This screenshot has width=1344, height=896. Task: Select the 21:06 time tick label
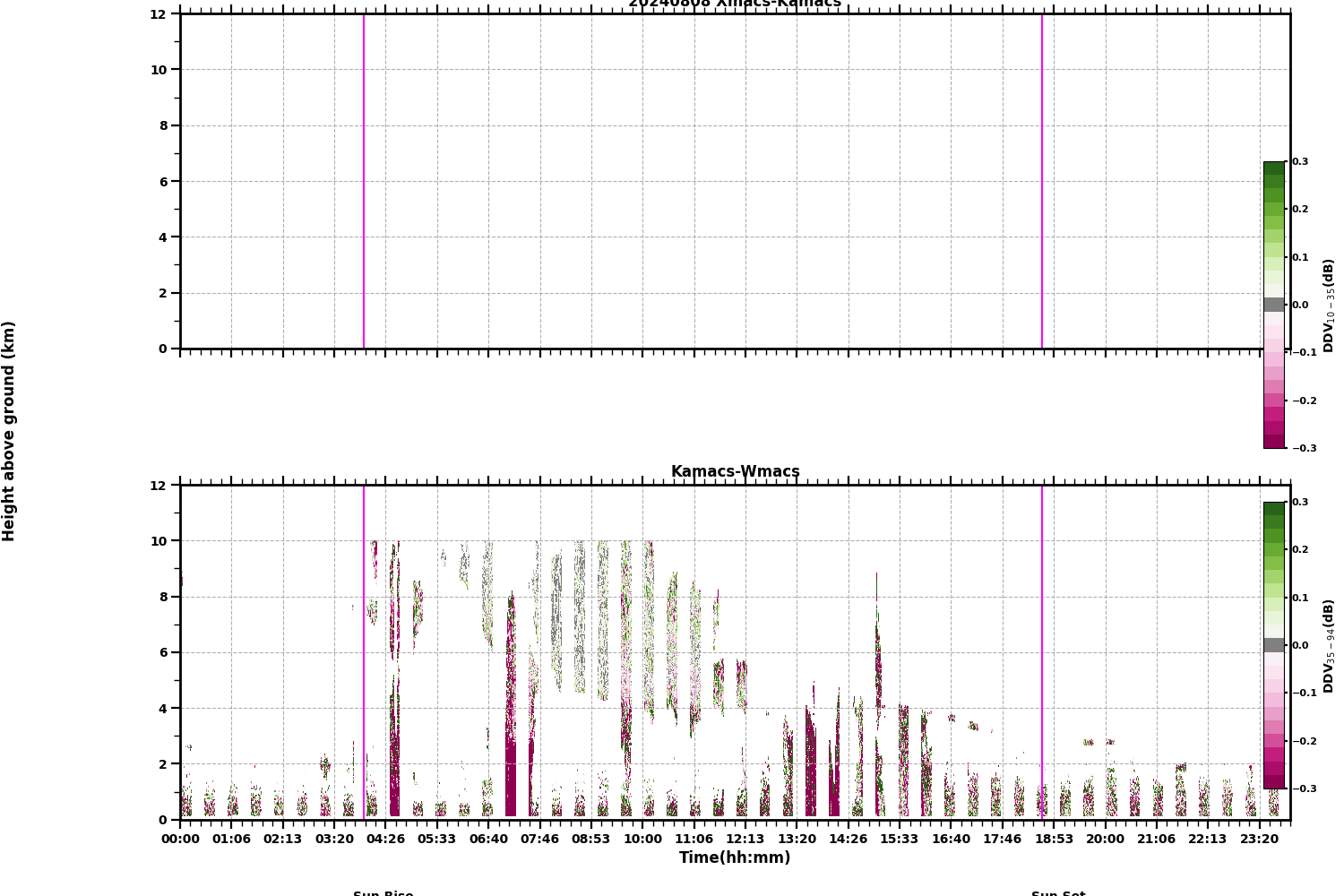1156,840
